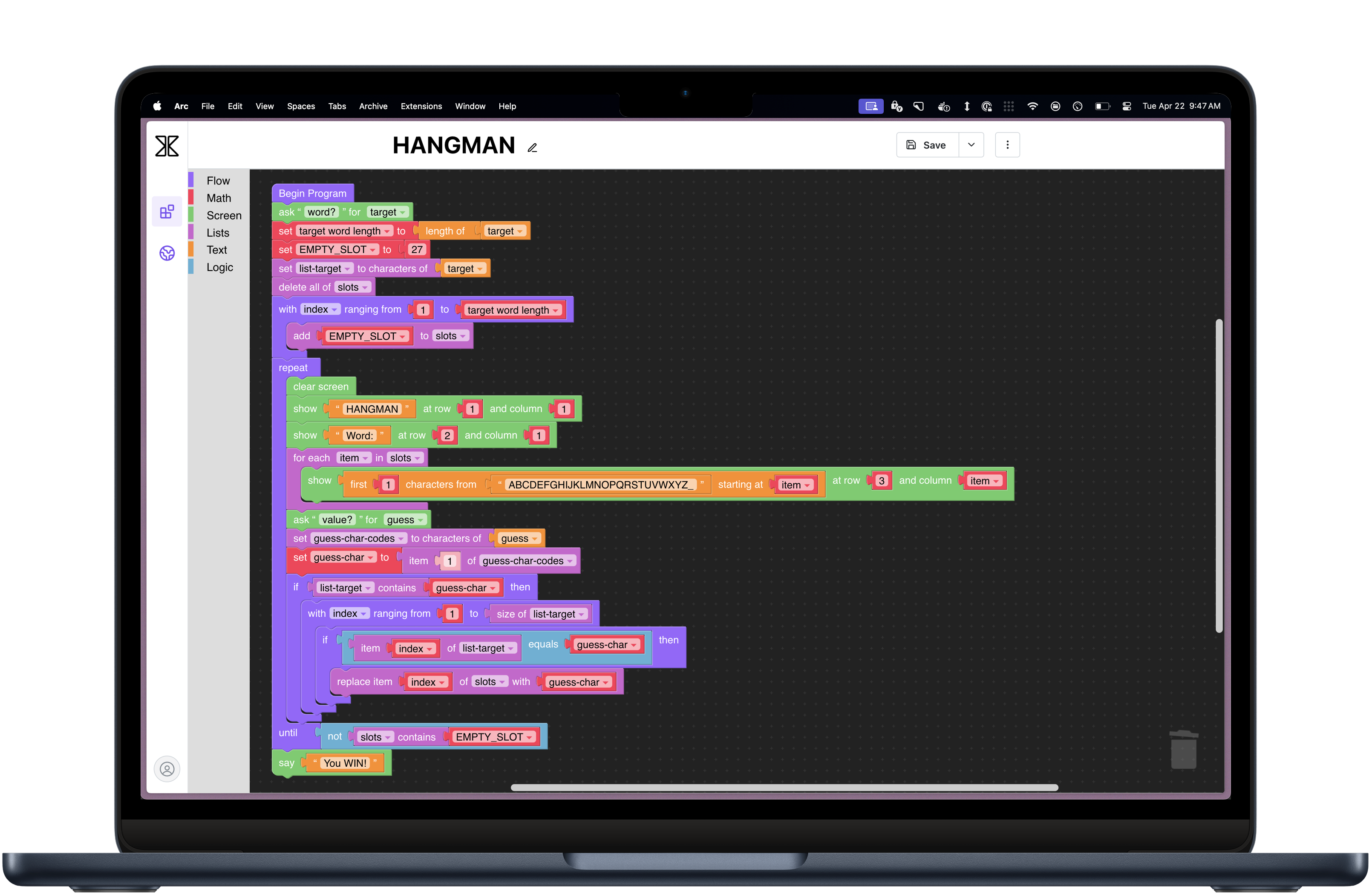
Task: Click the pencil icon to rename HANGMAN
Action: 532,148
